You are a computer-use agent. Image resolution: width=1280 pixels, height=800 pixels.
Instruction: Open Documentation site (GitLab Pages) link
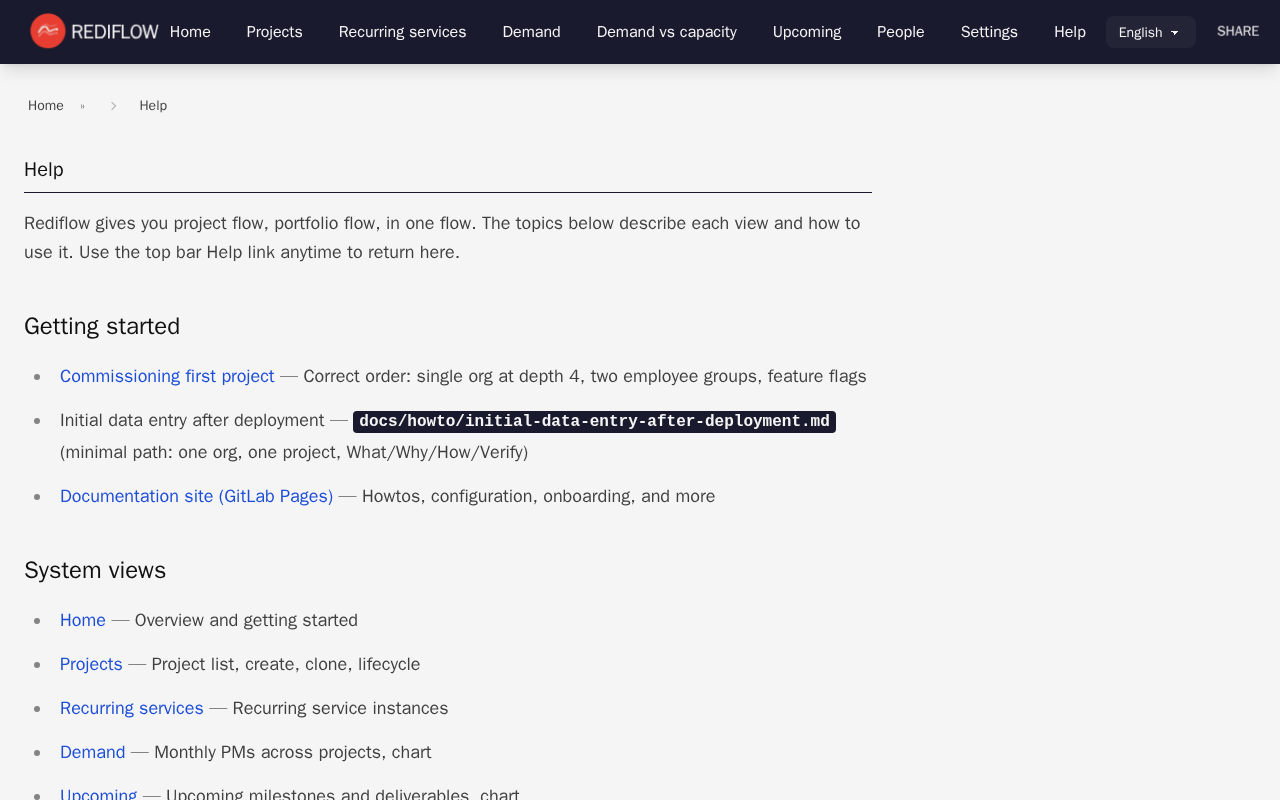[x=196, y=496]
